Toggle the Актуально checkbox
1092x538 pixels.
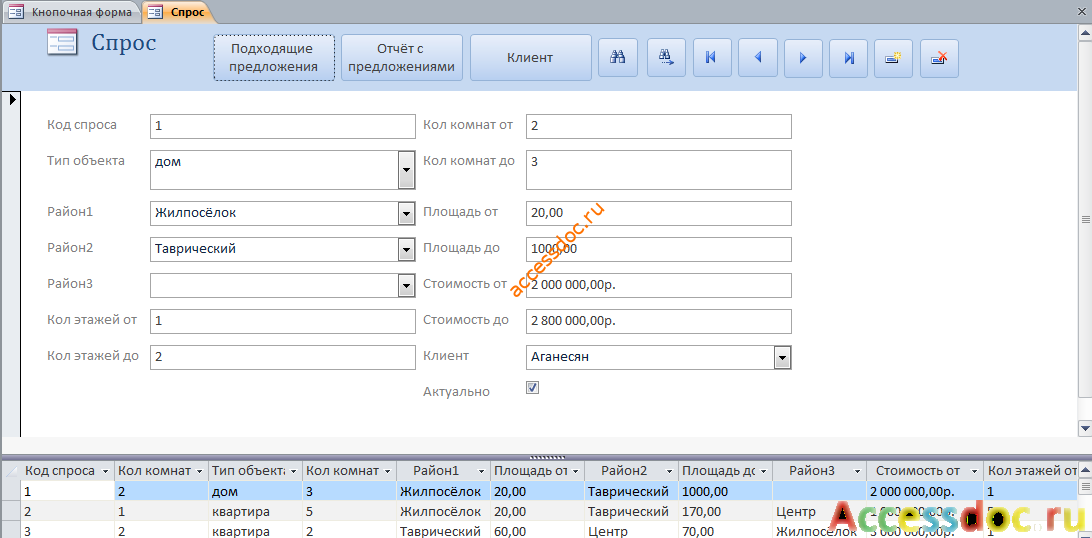(x=533, y=388)
